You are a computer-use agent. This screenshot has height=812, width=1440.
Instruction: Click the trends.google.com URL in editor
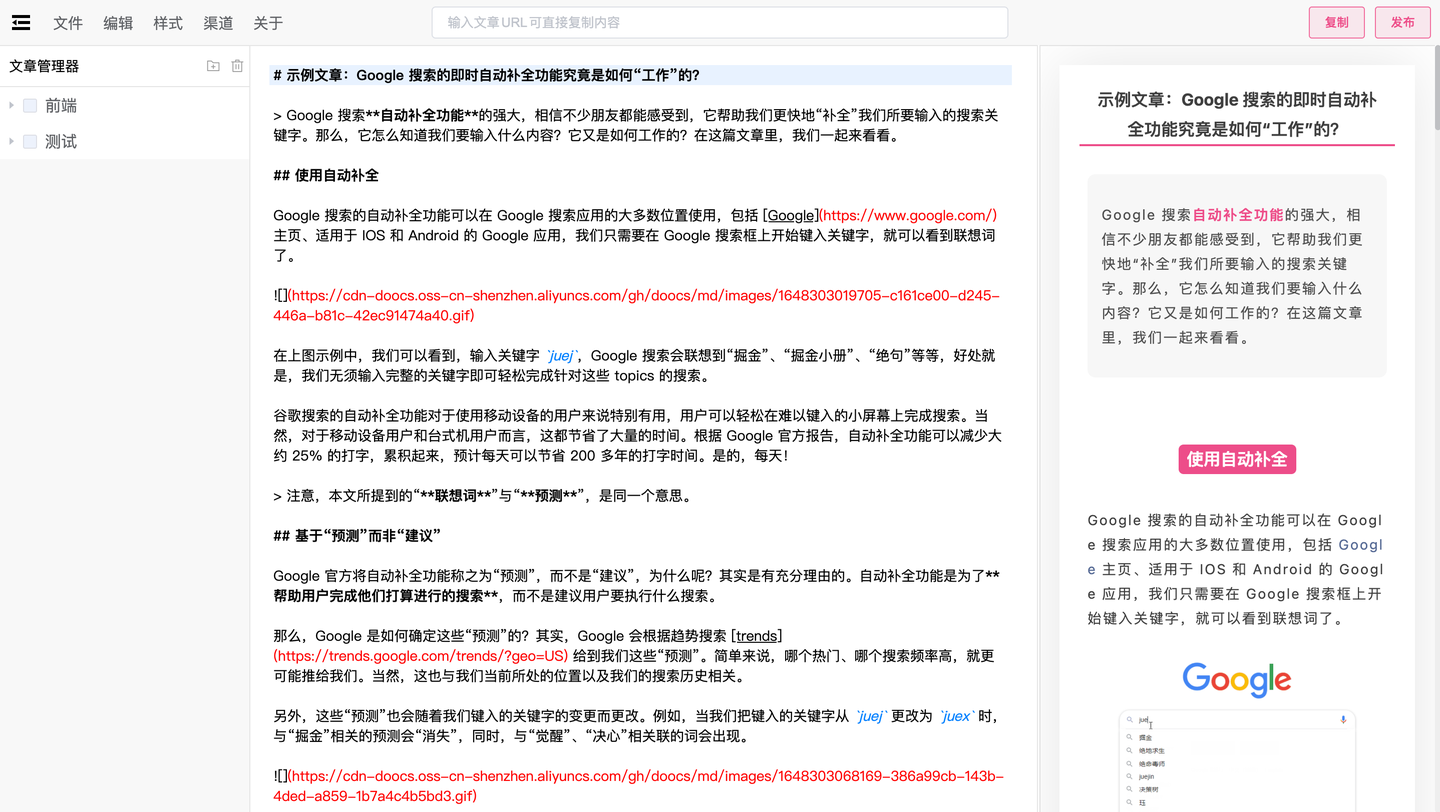(x=421, y=656)
